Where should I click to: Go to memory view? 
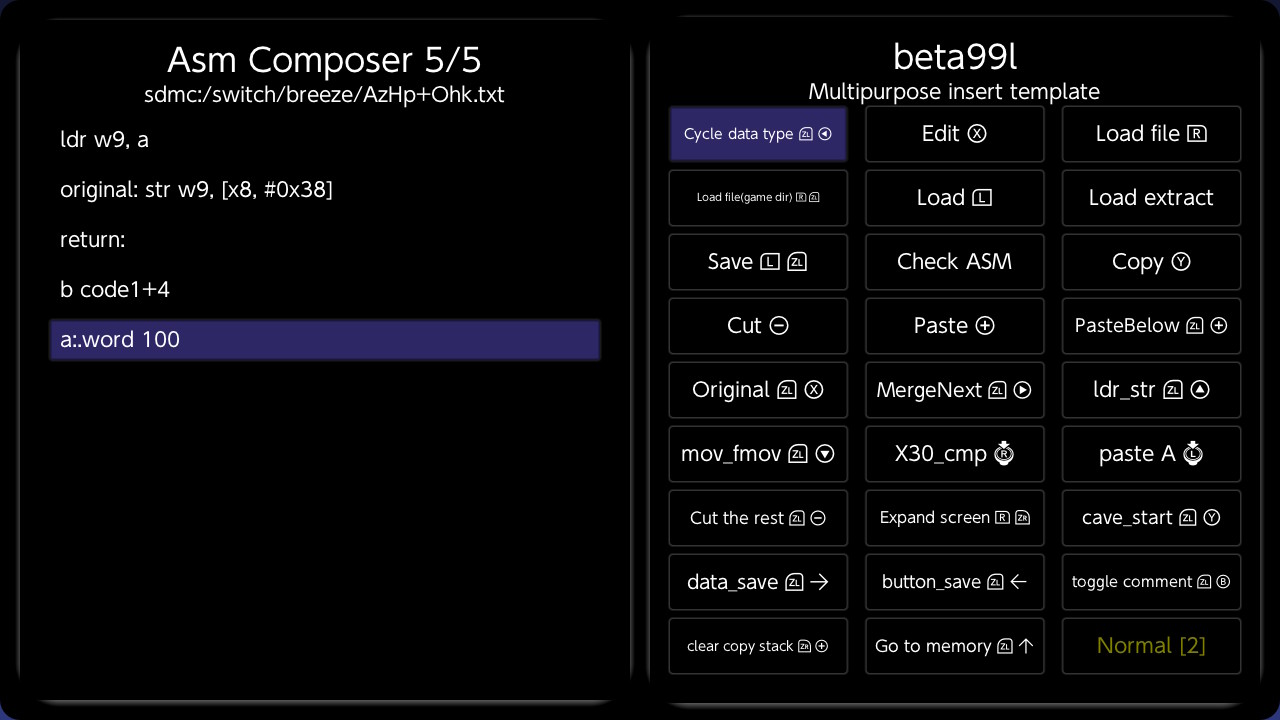(954, 646)
